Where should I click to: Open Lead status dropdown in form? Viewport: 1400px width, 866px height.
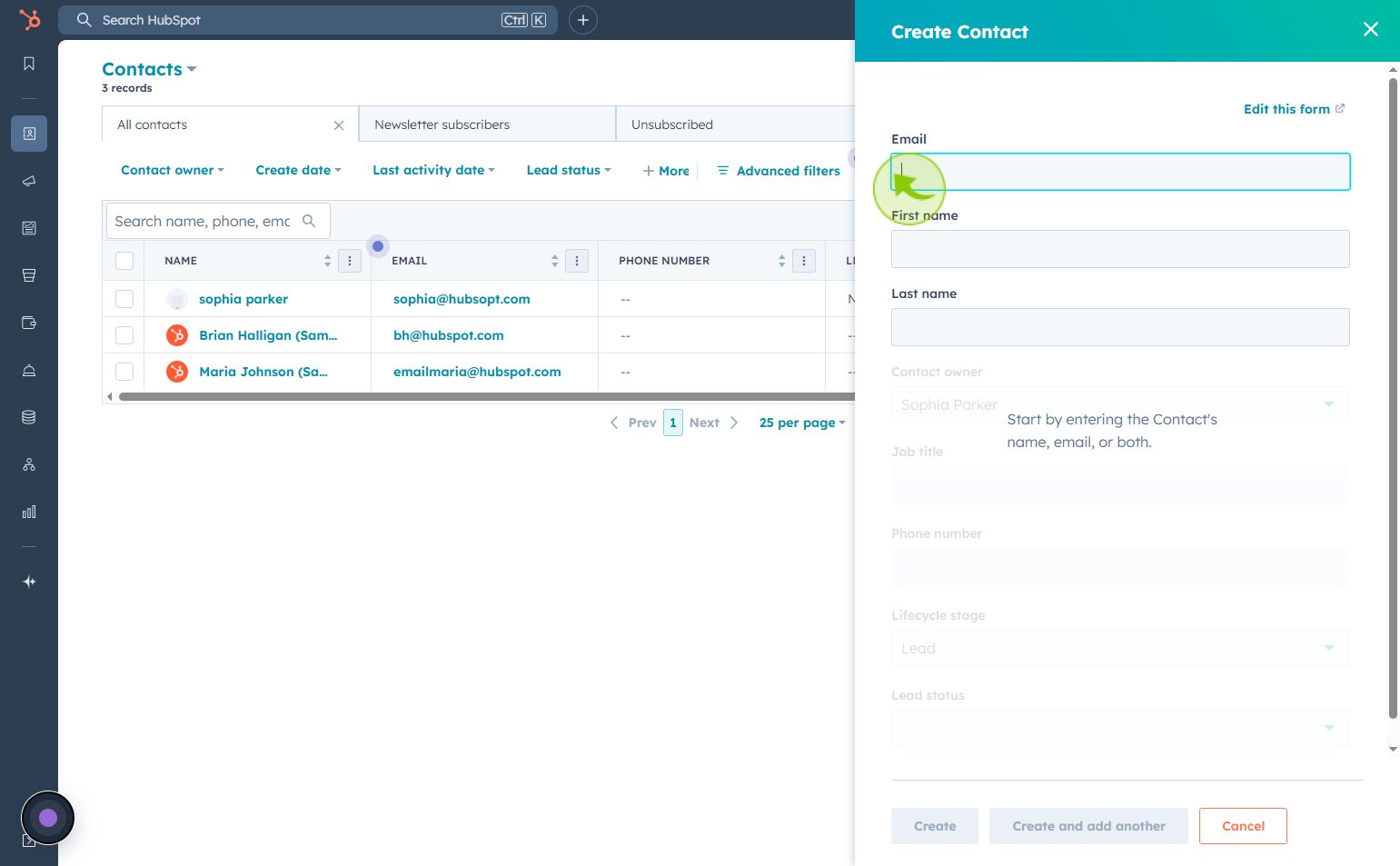[x=1120, y=728]
